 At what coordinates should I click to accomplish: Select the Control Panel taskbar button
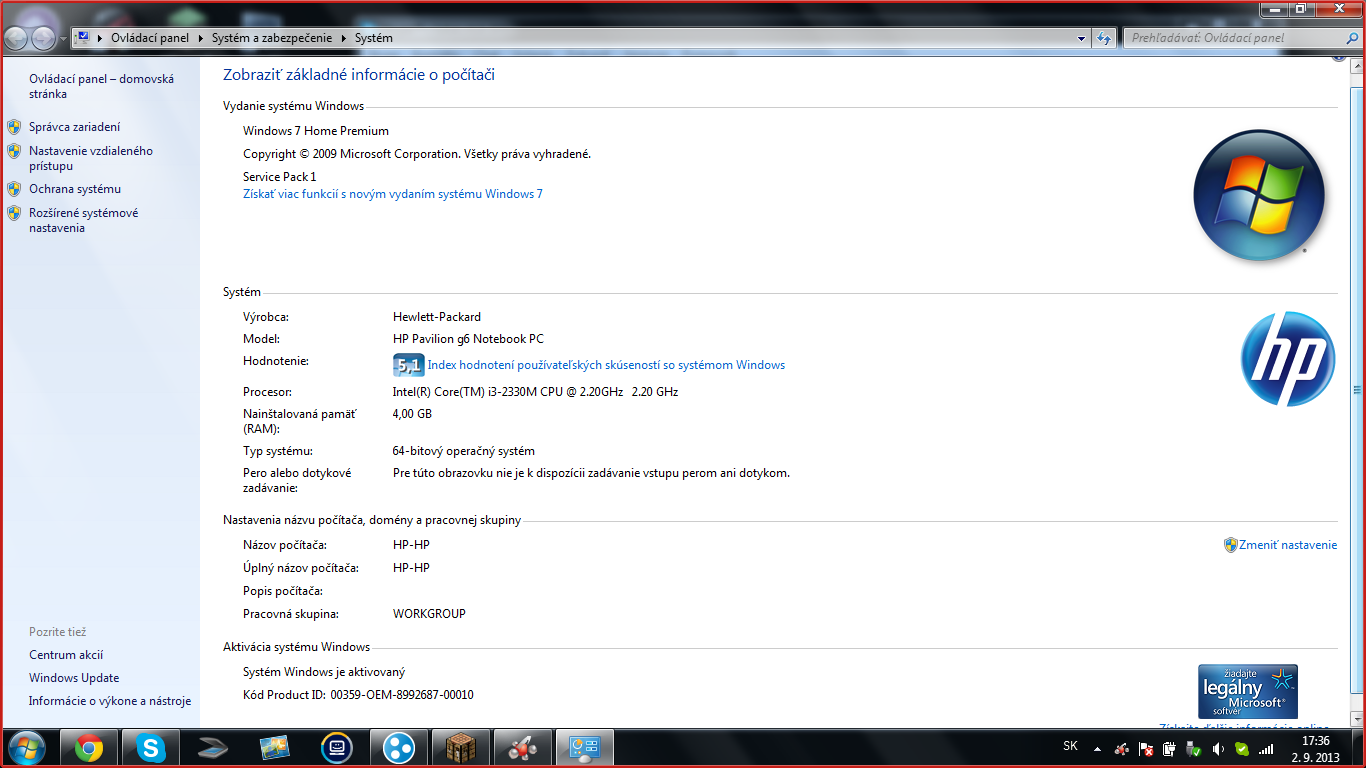tap(585, 747)
